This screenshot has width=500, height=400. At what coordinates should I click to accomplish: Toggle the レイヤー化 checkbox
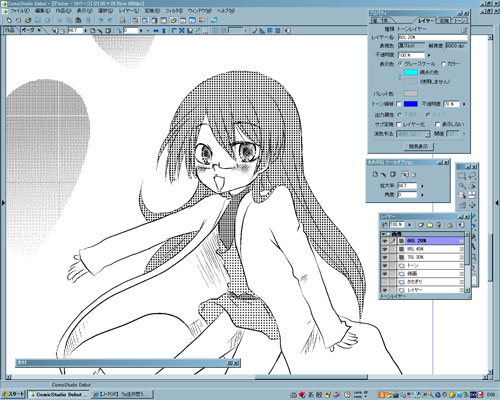[399, 124]
